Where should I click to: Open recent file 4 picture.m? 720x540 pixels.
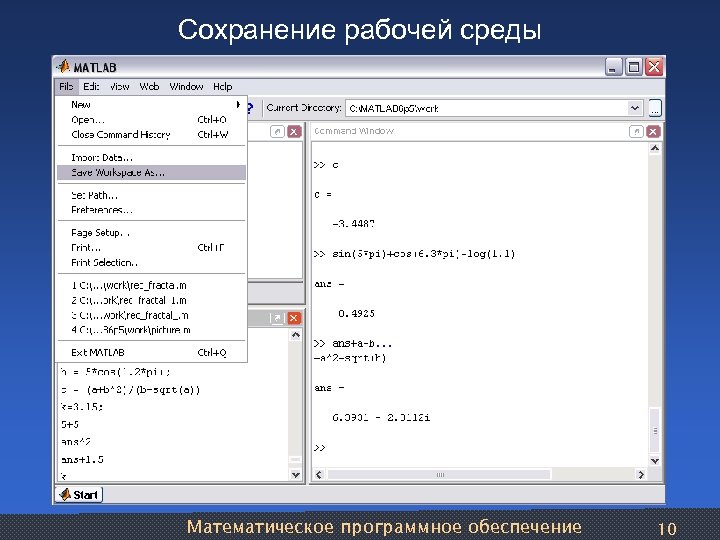click(152, 330)
